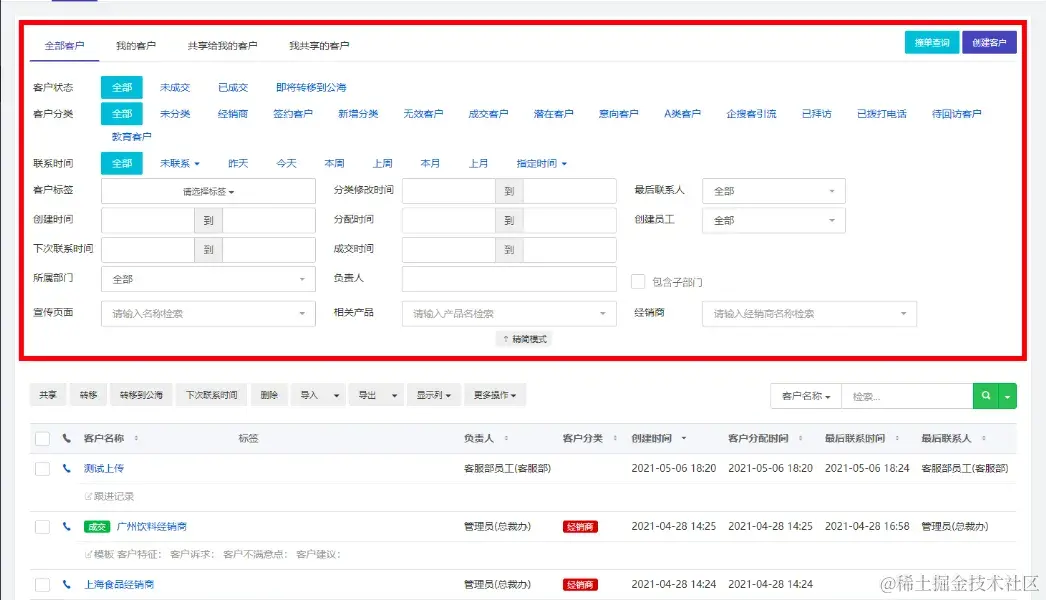
Task: Click the green search magnifier icon
Action: [x=985, y=395]
